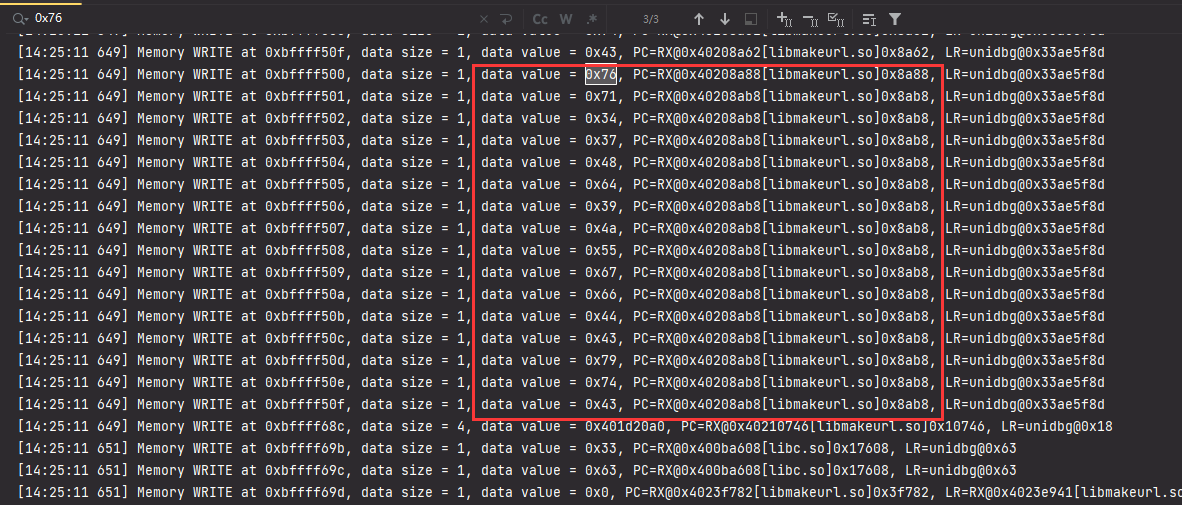Open results in Find tool window icon
Image resolution: width=1182 pixels, height=505 pixels.
click(x=750, y=19)
